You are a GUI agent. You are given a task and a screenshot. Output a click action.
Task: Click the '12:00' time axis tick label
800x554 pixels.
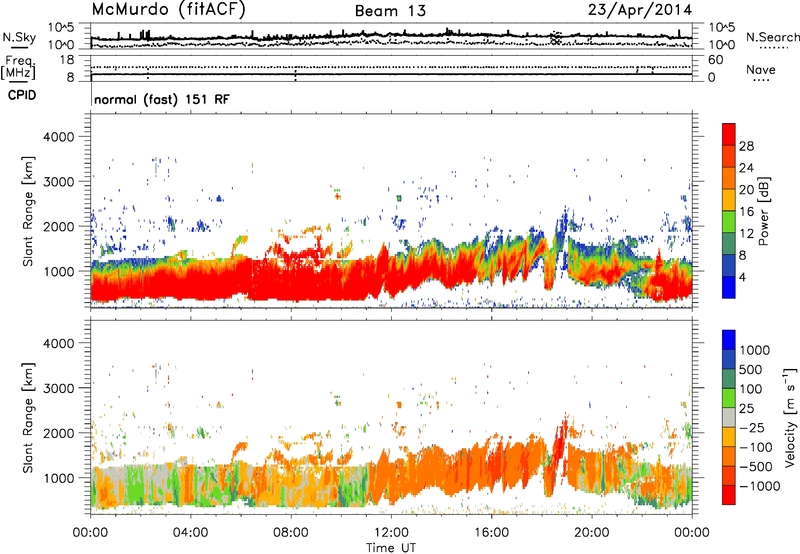[391, 533]
